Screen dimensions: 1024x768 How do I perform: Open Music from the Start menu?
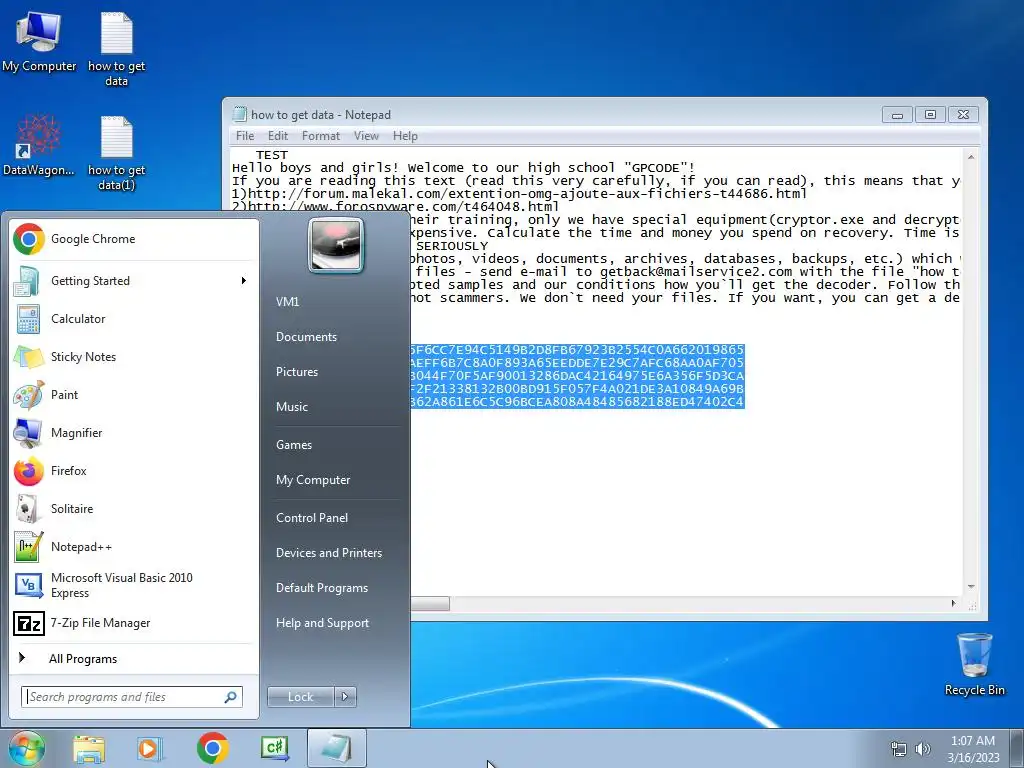[x=291, y=407]
